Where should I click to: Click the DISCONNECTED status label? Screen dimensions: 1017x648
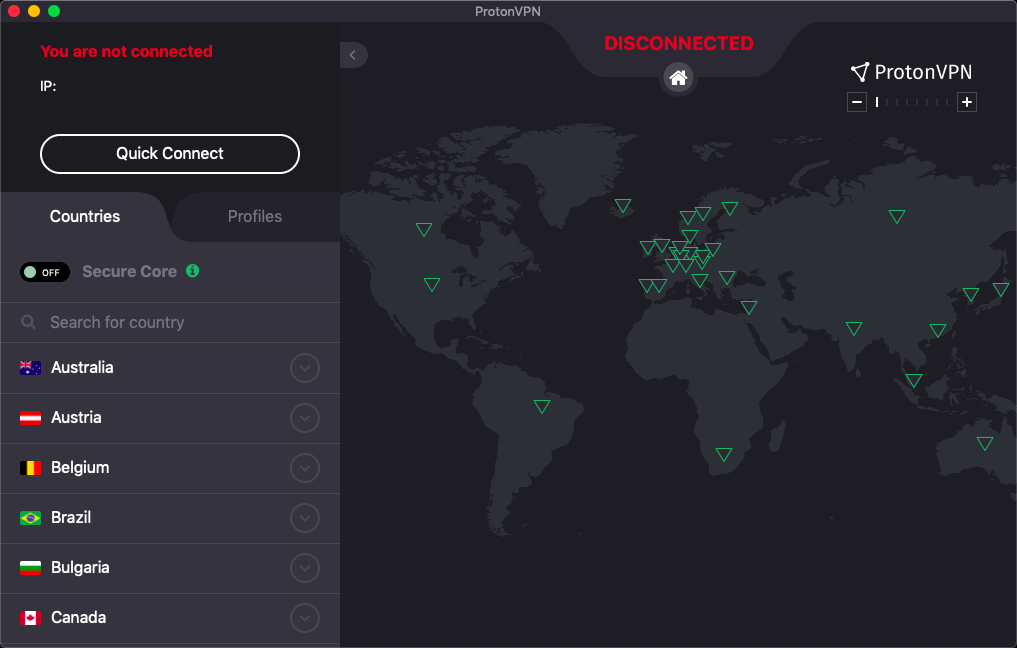tap(678, 43)
